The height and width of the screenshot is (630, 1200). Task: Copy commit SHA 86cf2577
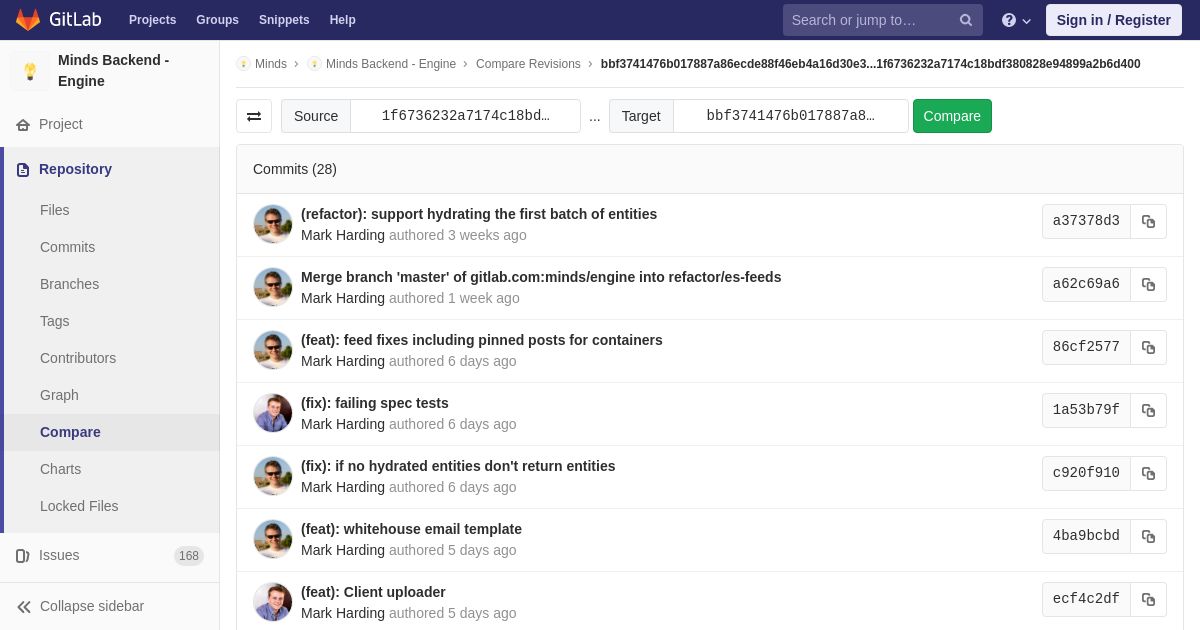[1148, 348]
